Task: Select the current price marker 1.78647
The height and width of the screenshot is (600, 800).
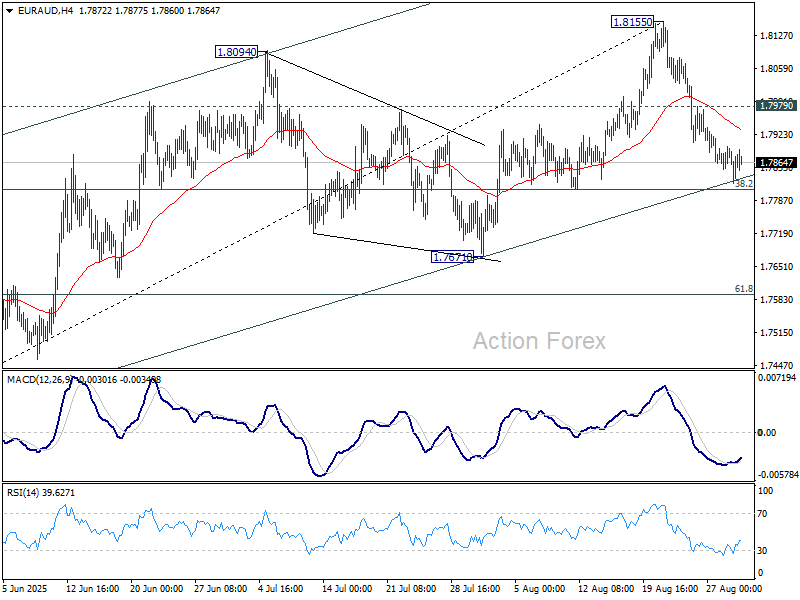Action: coord(777,162)
